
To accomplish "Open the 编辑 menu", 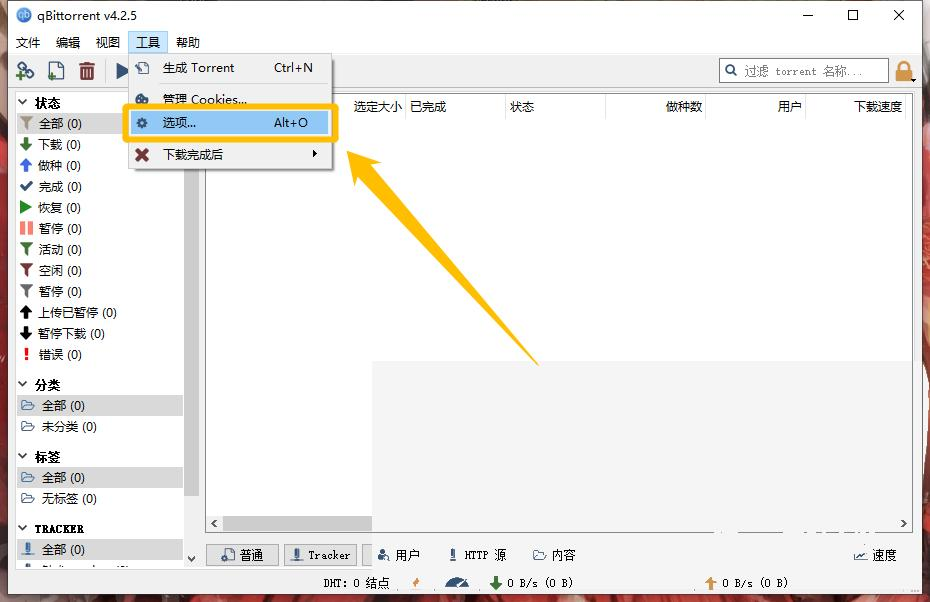I will (68, 42).
